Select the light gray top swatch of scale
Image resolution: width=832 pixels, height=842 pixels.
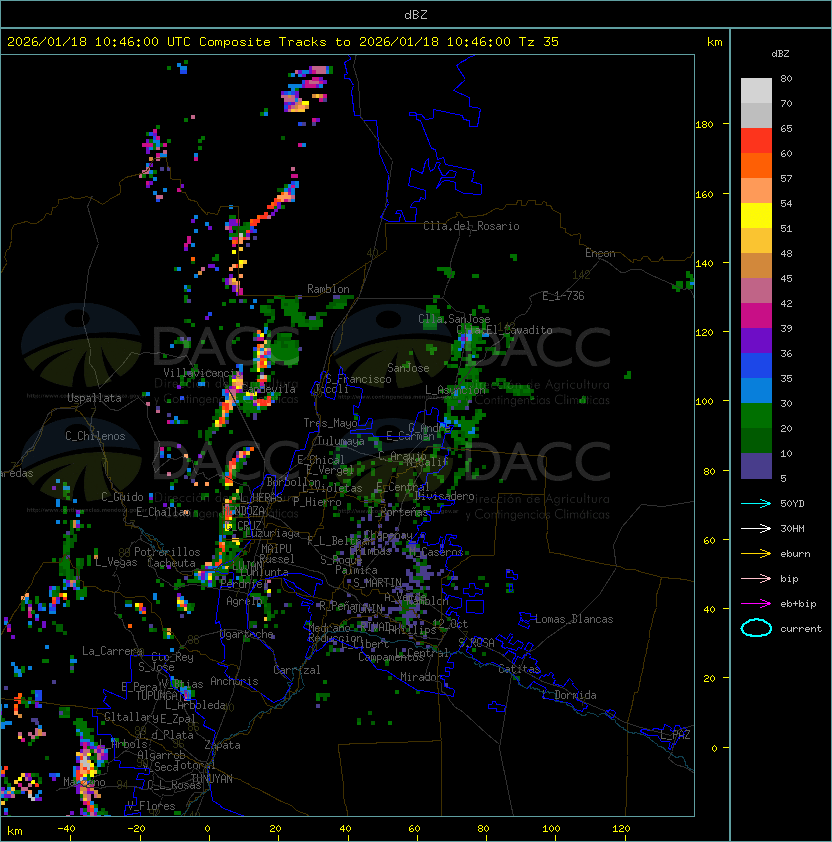(756, 90)
